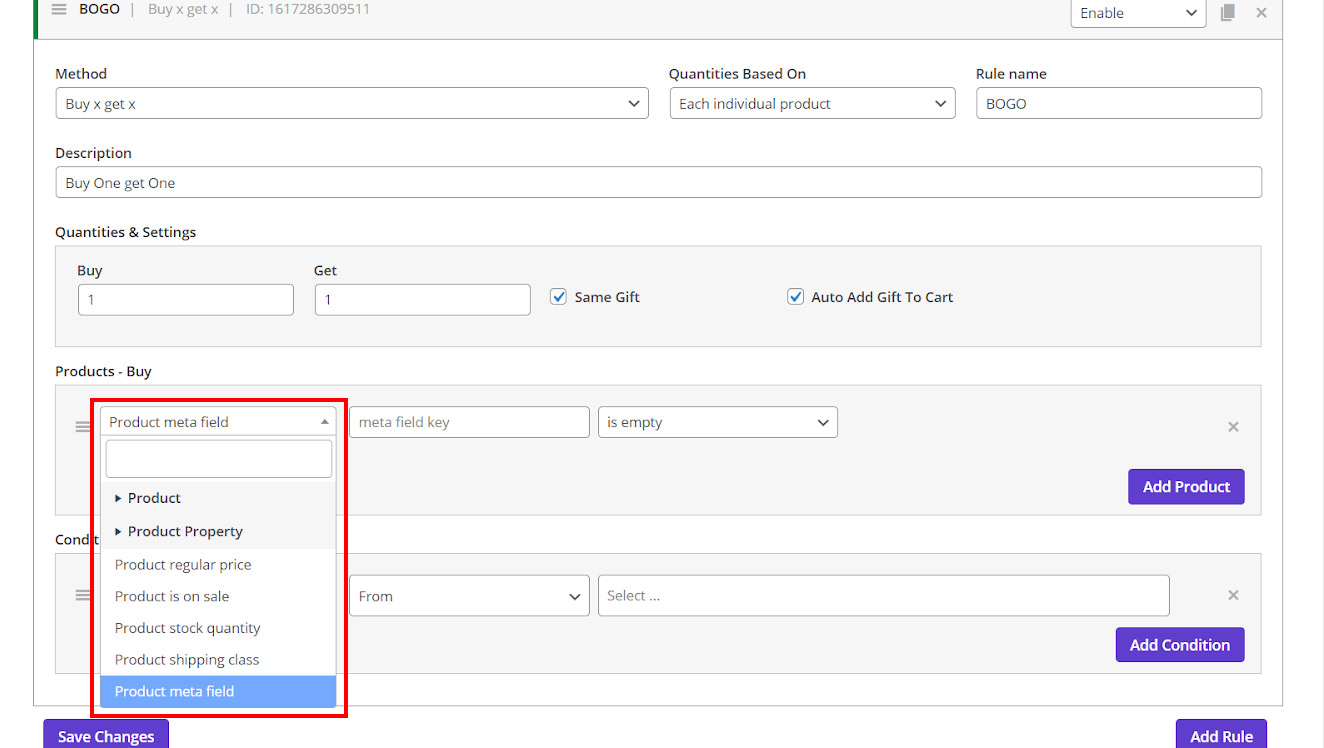Click the Save Changes button

tap(106, 736)
